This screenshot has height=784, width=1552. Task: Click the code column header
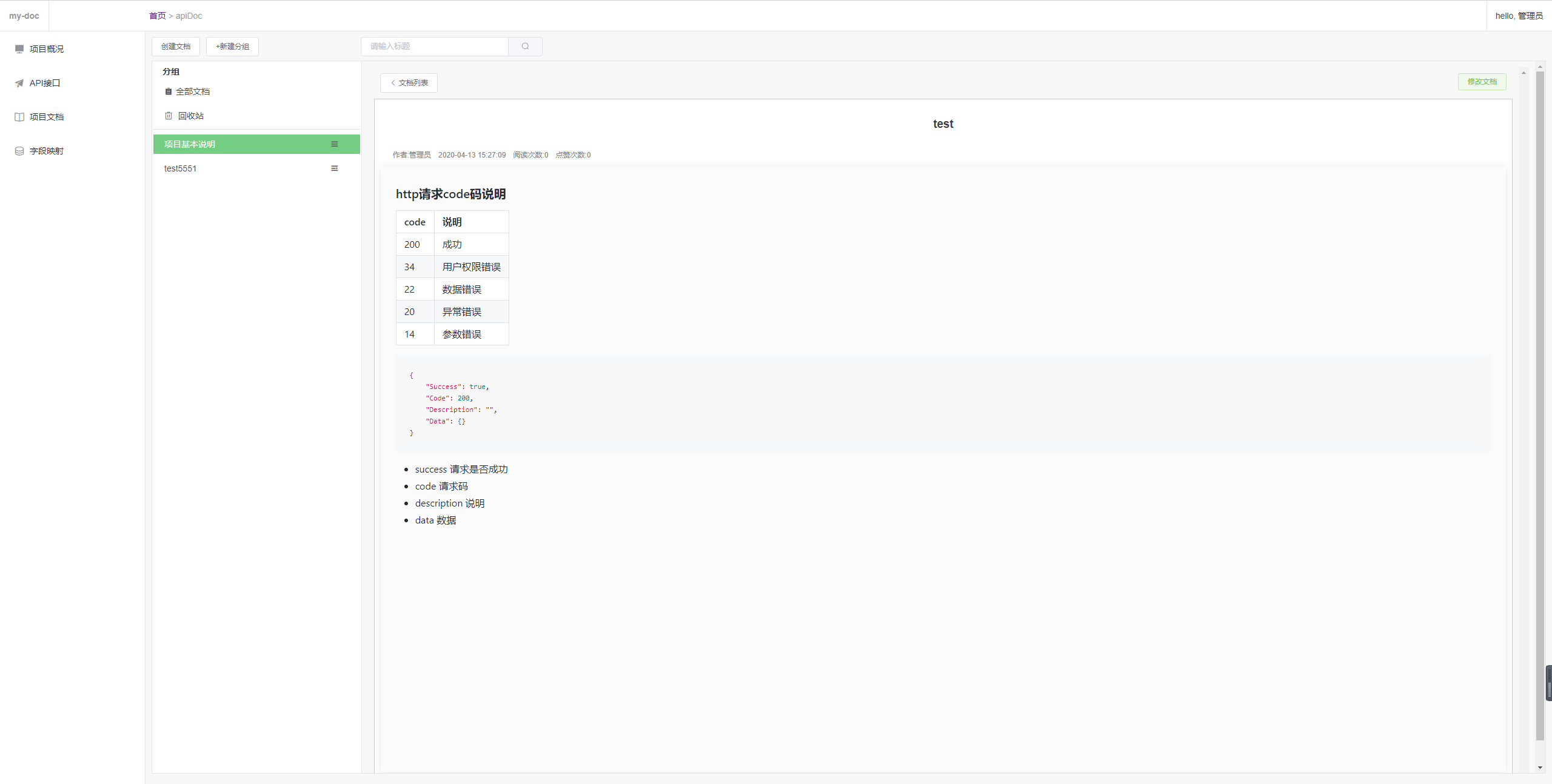click(x=415, y=222)
